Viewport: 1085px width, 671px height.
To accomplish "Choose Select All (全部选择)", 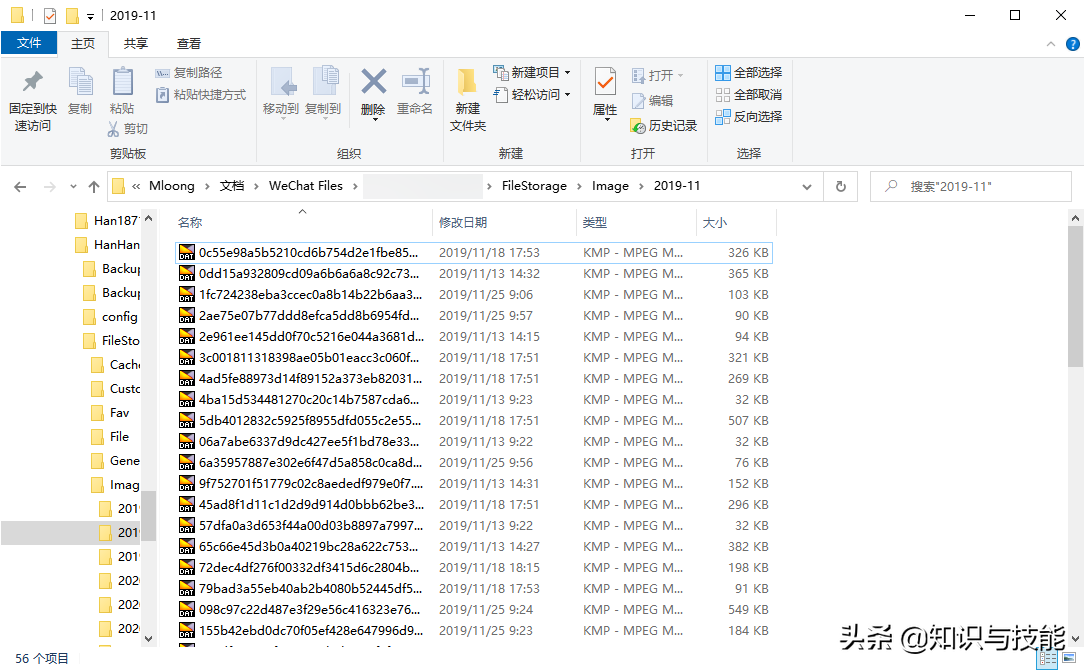I will pos(748,73).
